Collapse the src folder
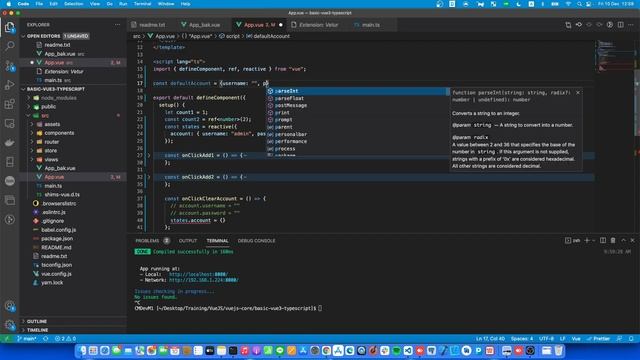640x360 pixels. (29, 116)
